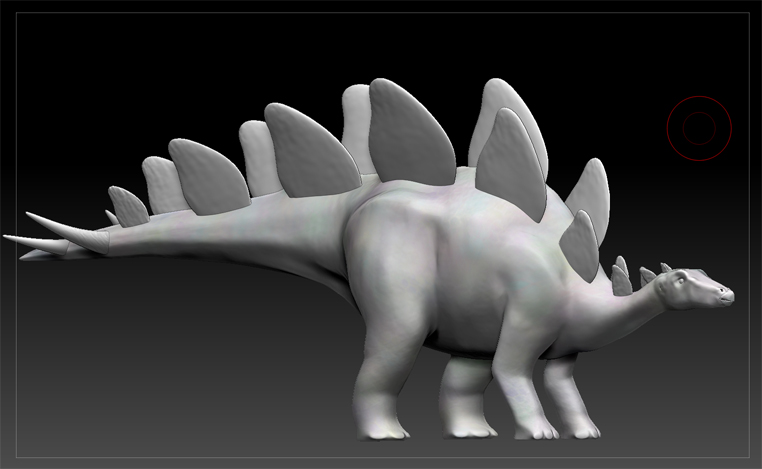Screen dimensions: 762x469
Task: Click the upper tail spike
Action: tap(40, 220)
